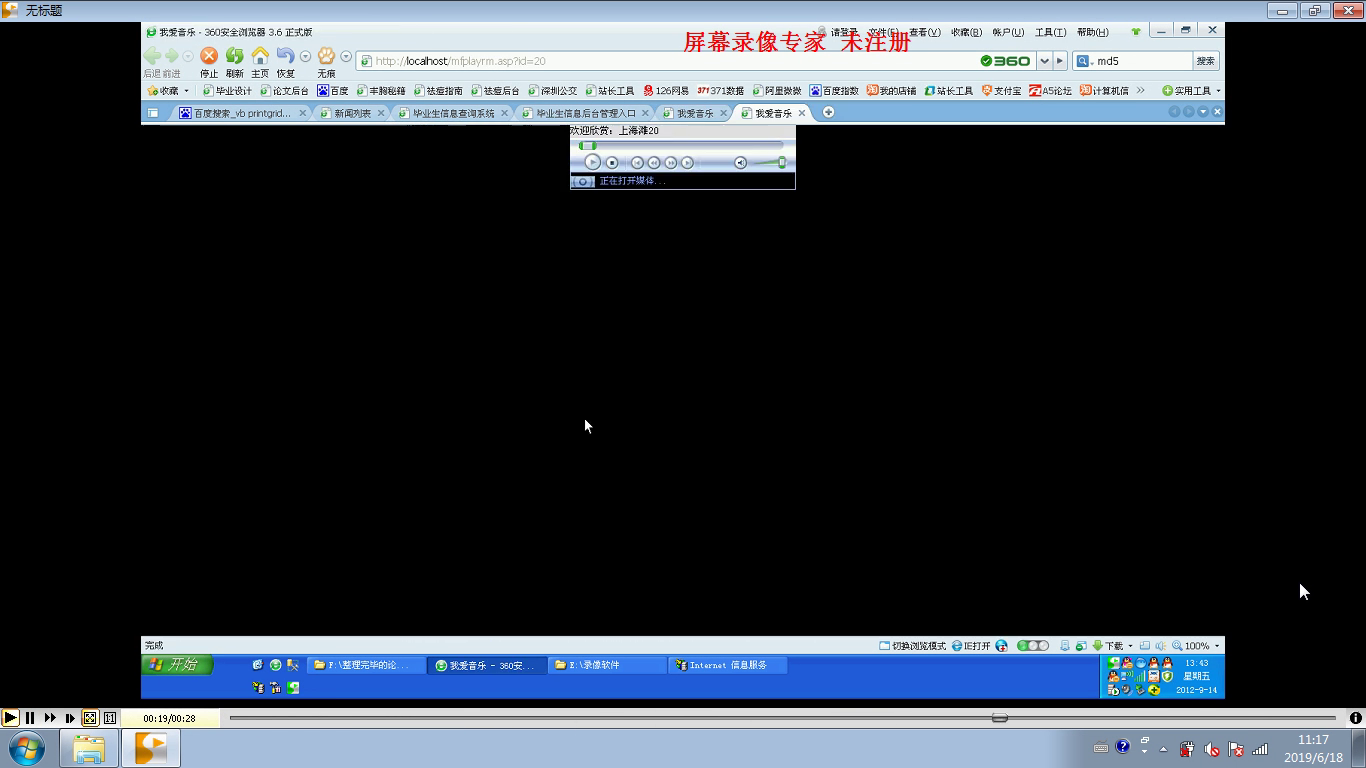Click the paw incognito (无痕) icon
This screenshot has width=1366, height=768.
click(326, 56)
